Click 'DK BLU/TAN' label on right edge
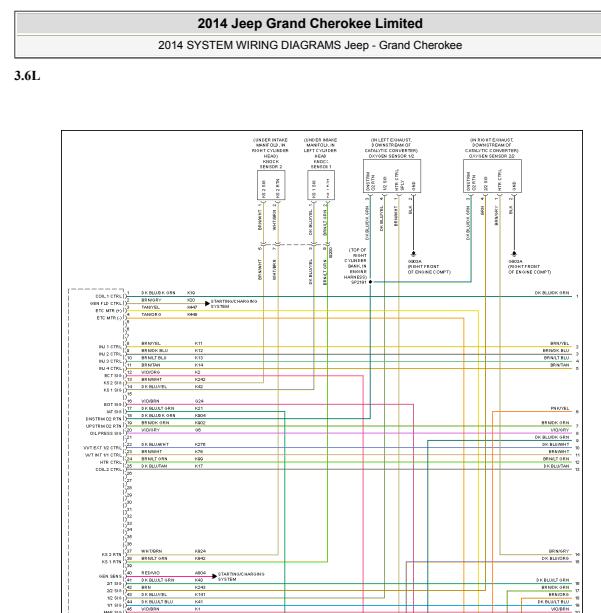The width and height of the screenshot is (601, 613). point(556,466)
